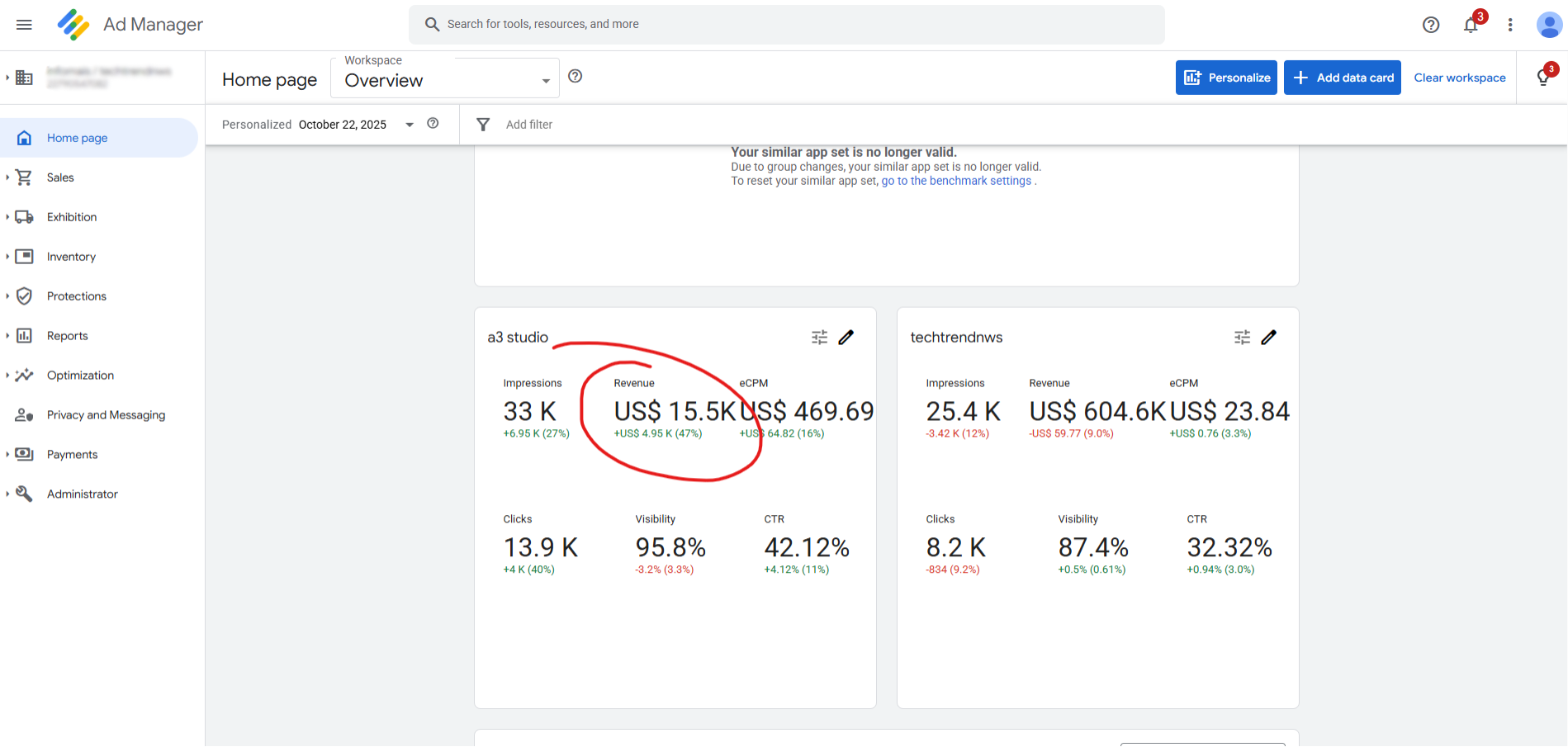Click Clear workspace link
The width and height of the screenshot is (1568, 747).
coord(1460,78)
